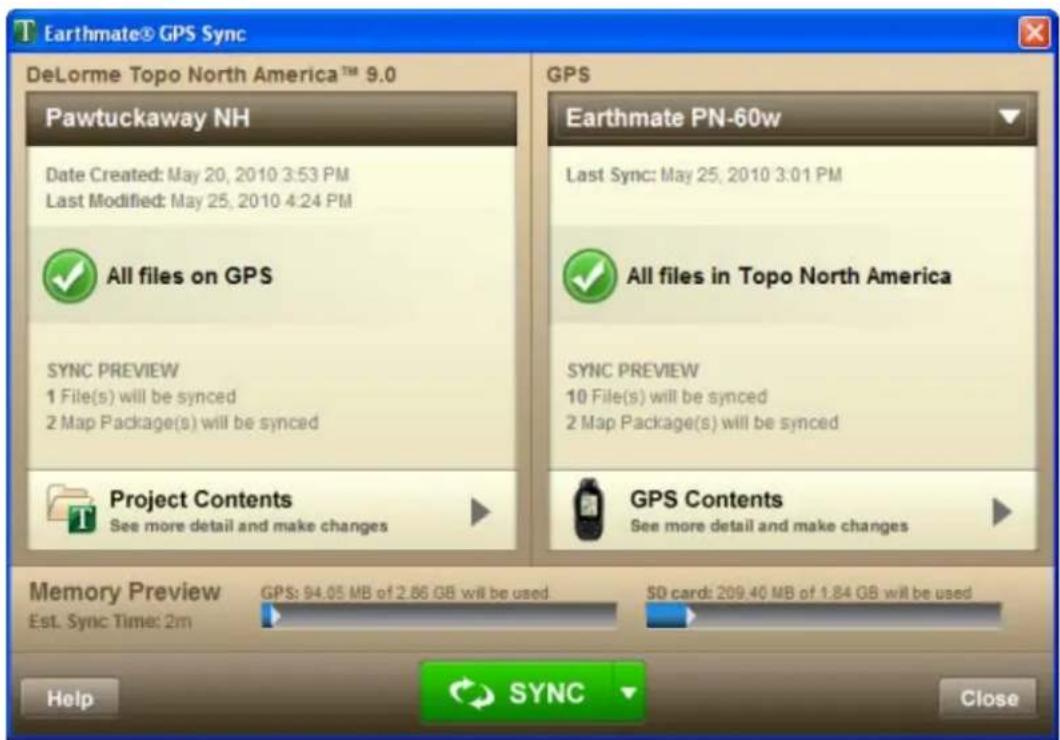This screenshot has height=740, width=1060.
Task: Start syncing with the green SYNC button
Action: point(516,693)
